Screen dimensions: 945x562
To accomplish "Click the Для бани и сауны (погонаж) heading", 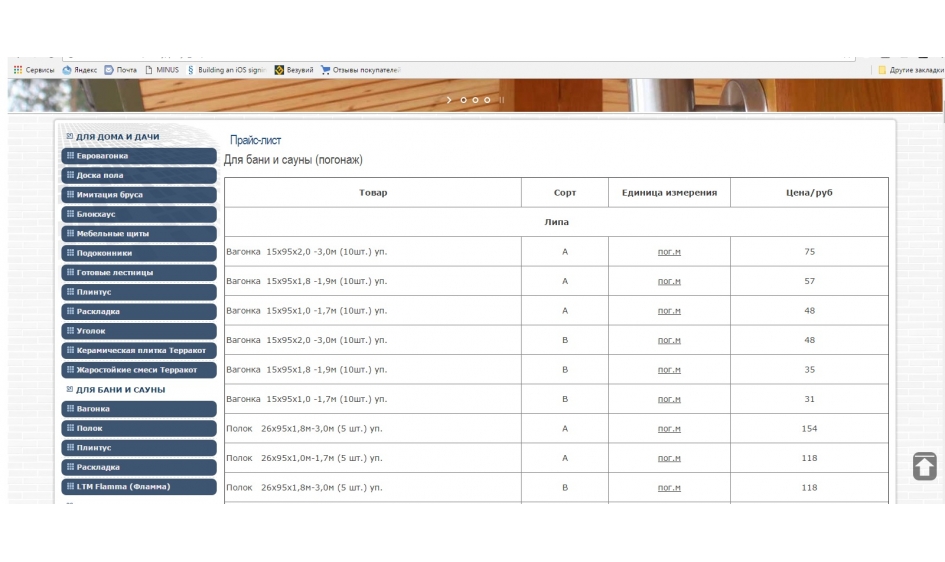I will point(293,160).
